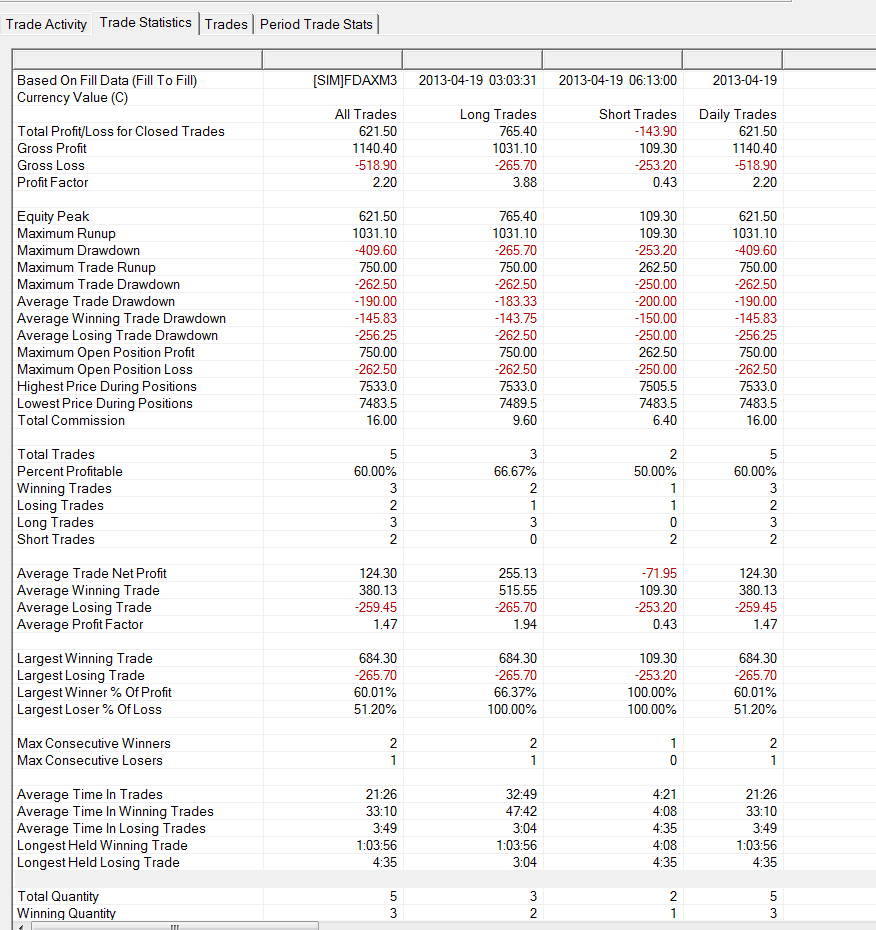Click the horizontal scrollbar left arrow
This screenshot has width=876, height=930.
22,926
